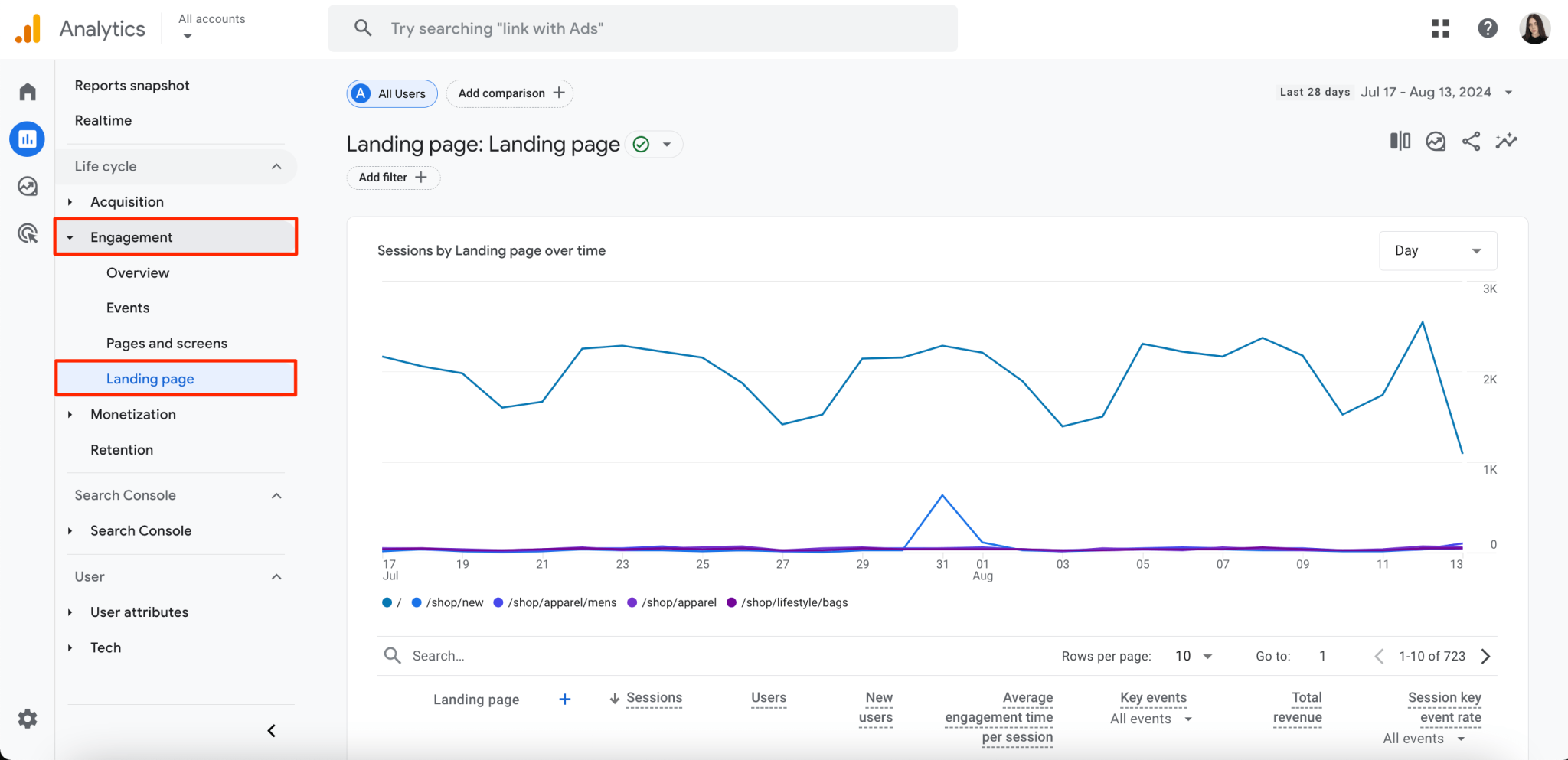The image size is (1568, 760).
Task: Open Analytics help with the question mark
Action: pos(1487,28)
